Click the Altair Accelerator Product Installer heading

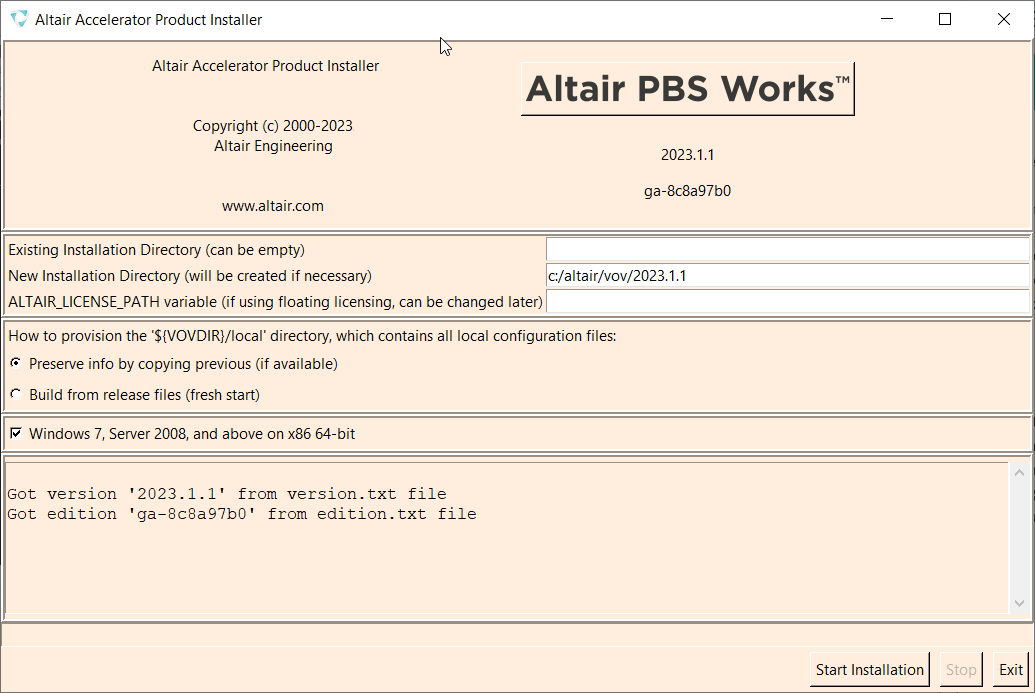click(x=265, y=66)
